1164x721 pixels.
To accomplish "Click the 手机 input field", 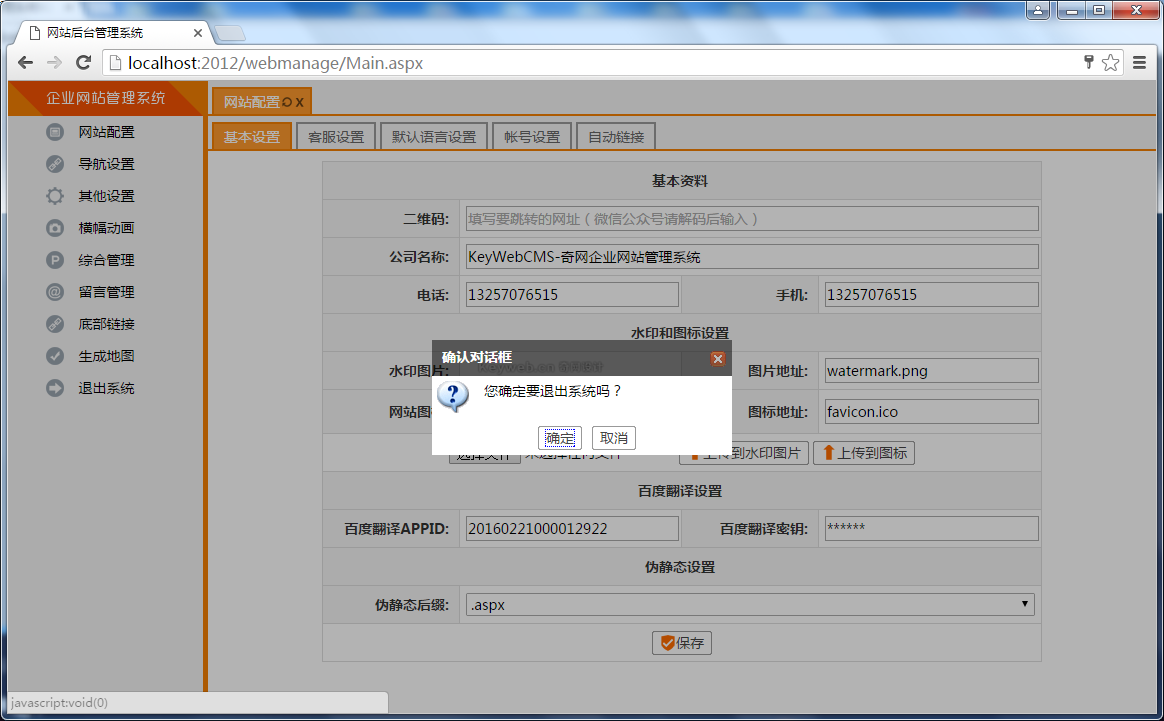I will (932, 295).
